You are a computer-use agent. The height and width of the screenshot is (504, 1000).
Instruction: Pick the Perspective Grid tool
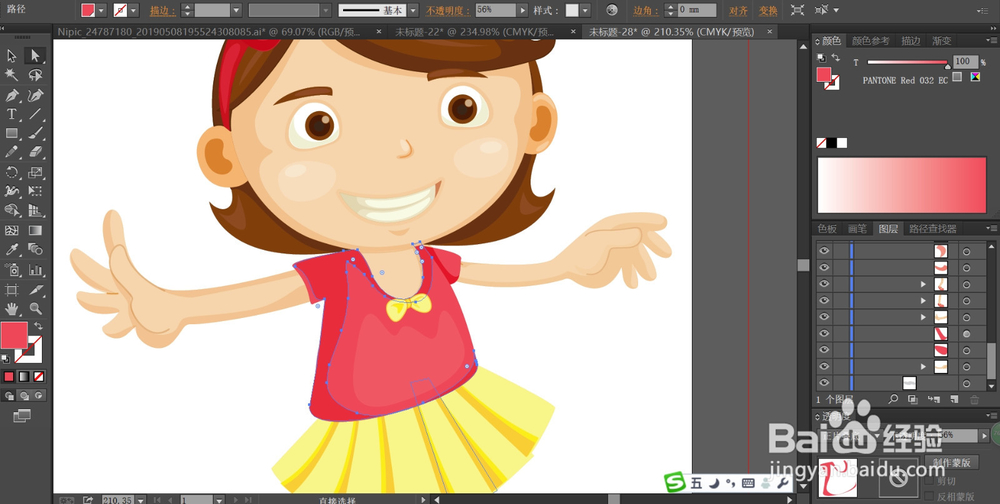pos(35,211)
